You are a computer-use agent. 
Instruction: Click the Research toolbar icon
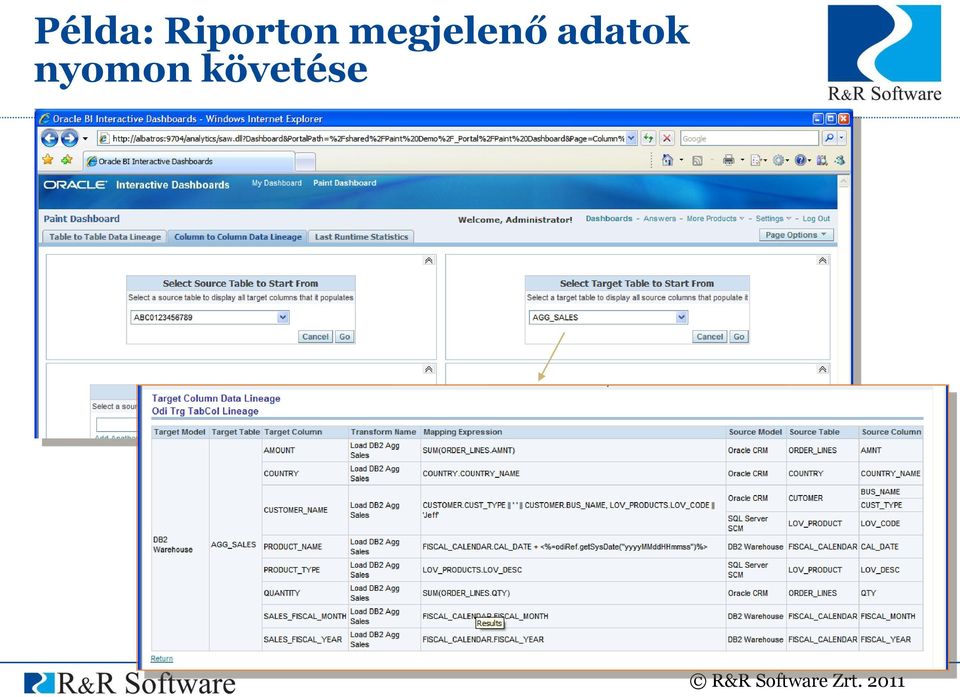(x=822, y=160)
